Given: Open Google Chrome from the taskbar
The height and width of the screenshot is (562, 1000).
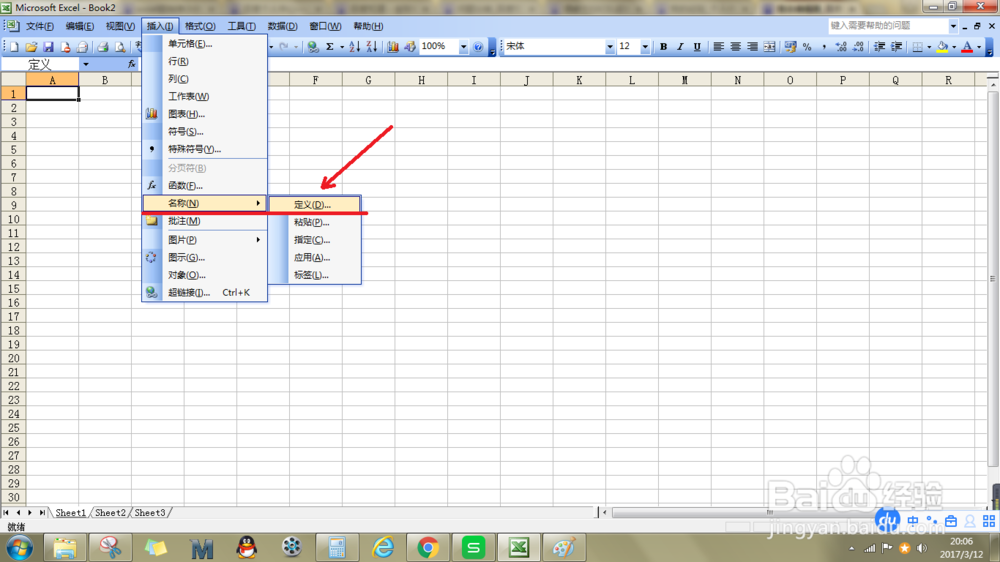Looking at the screenshot, I should (428, 547).
